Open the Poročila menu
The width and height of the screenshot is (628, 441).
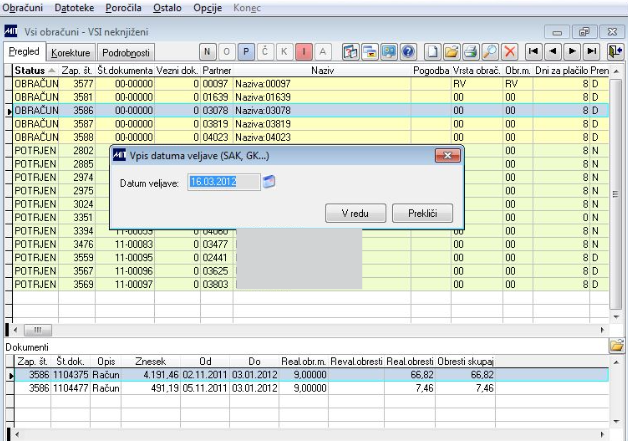click(x=123, y=8)
